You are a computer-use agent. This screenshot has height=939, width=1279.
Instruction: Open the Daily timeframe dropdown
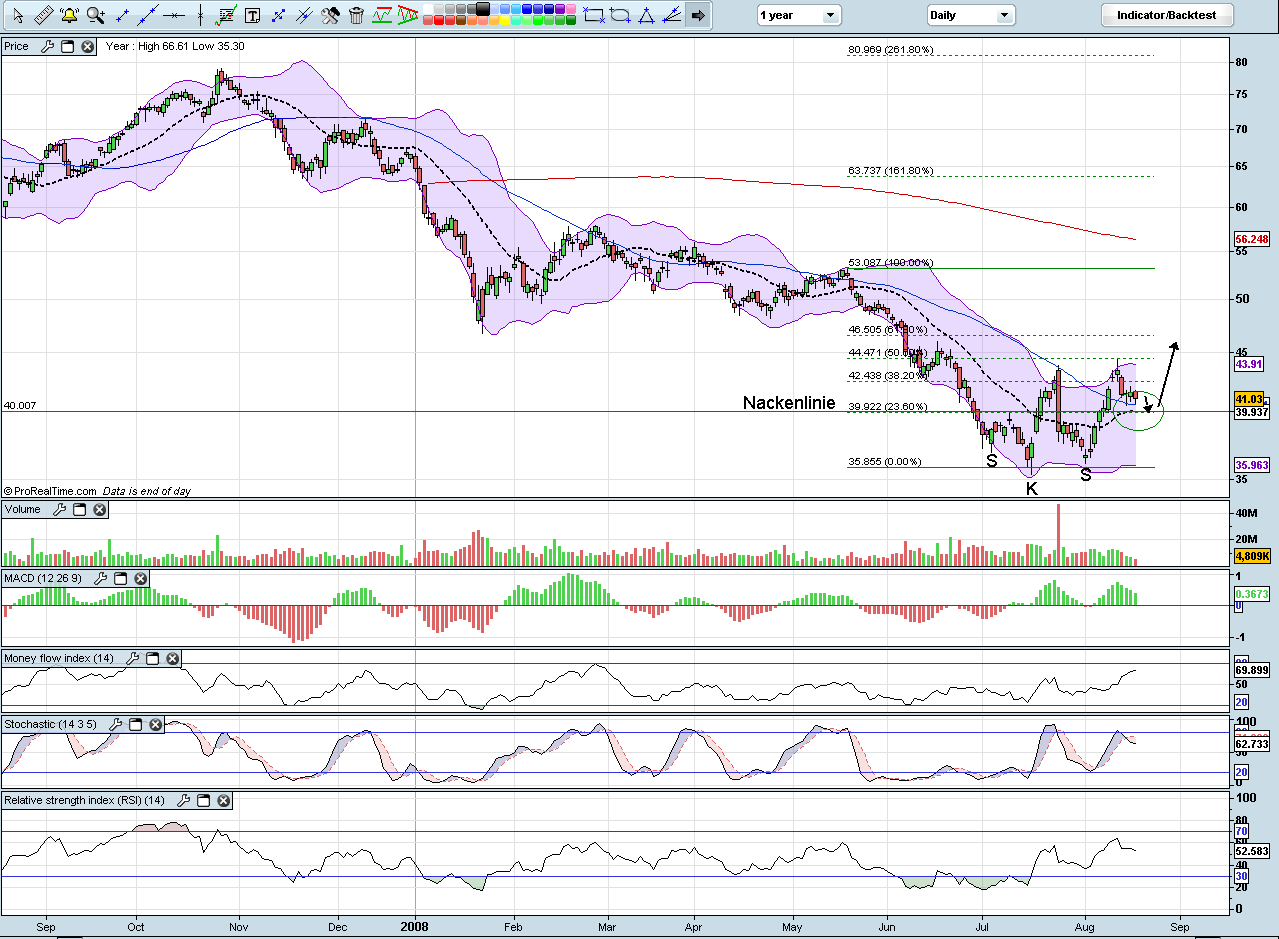coord(970,15)
